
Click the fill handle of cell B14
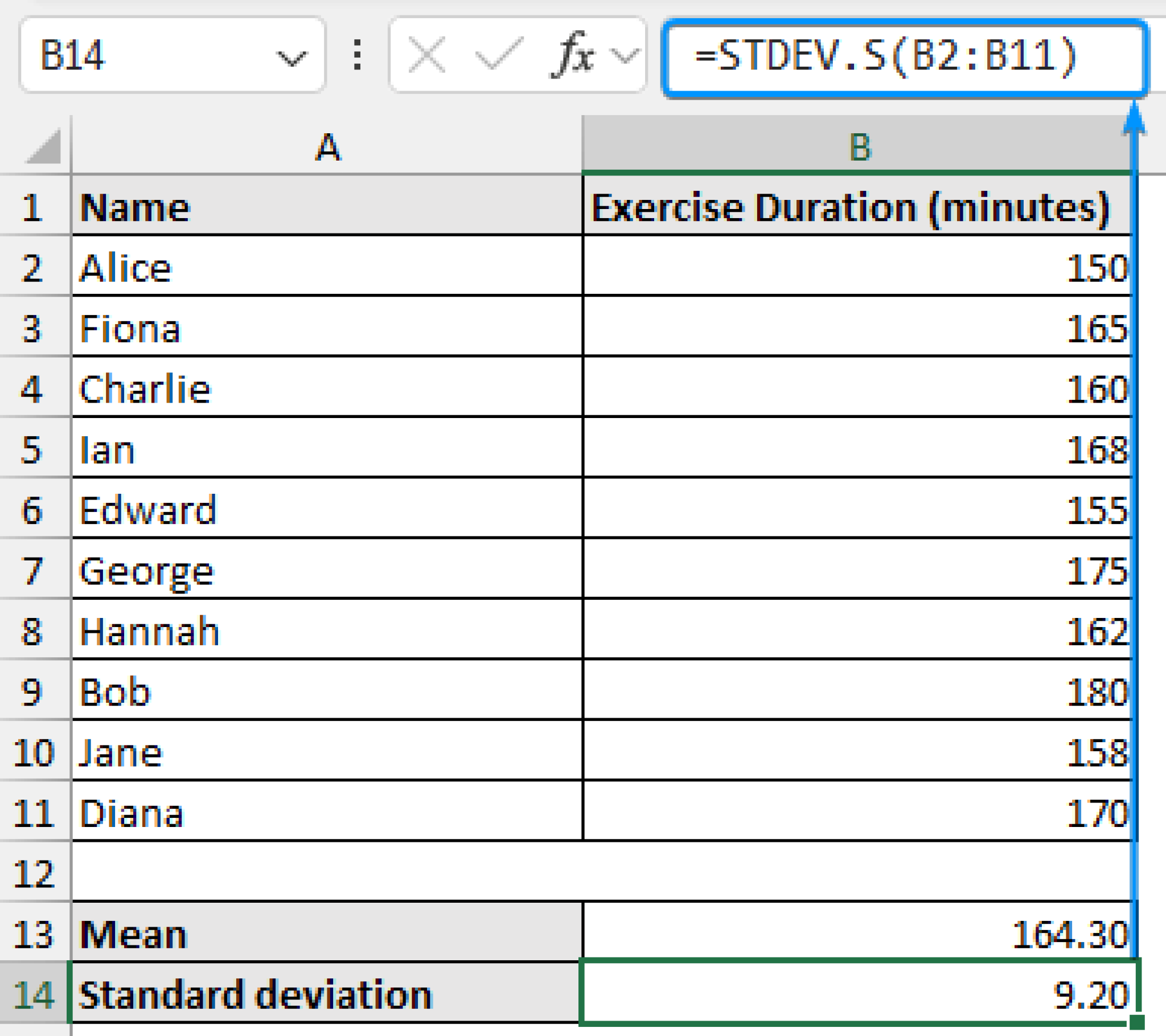1136,1022
